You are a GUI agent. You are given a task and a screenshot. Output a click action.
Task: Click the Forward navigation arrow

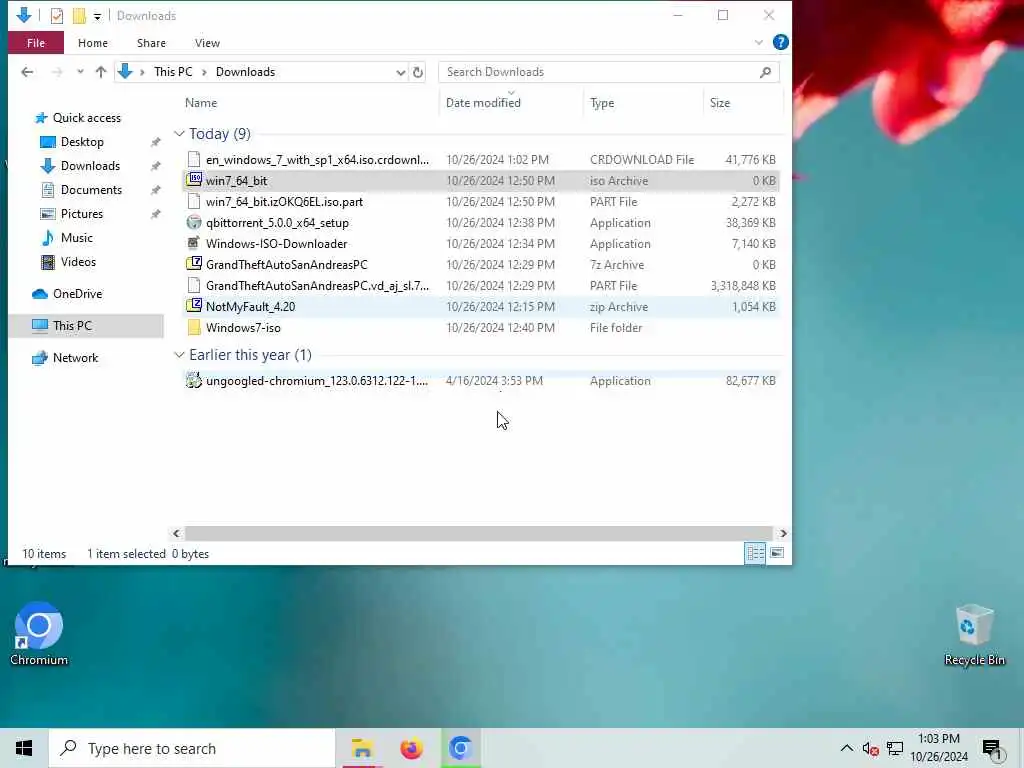coord(57,72)
